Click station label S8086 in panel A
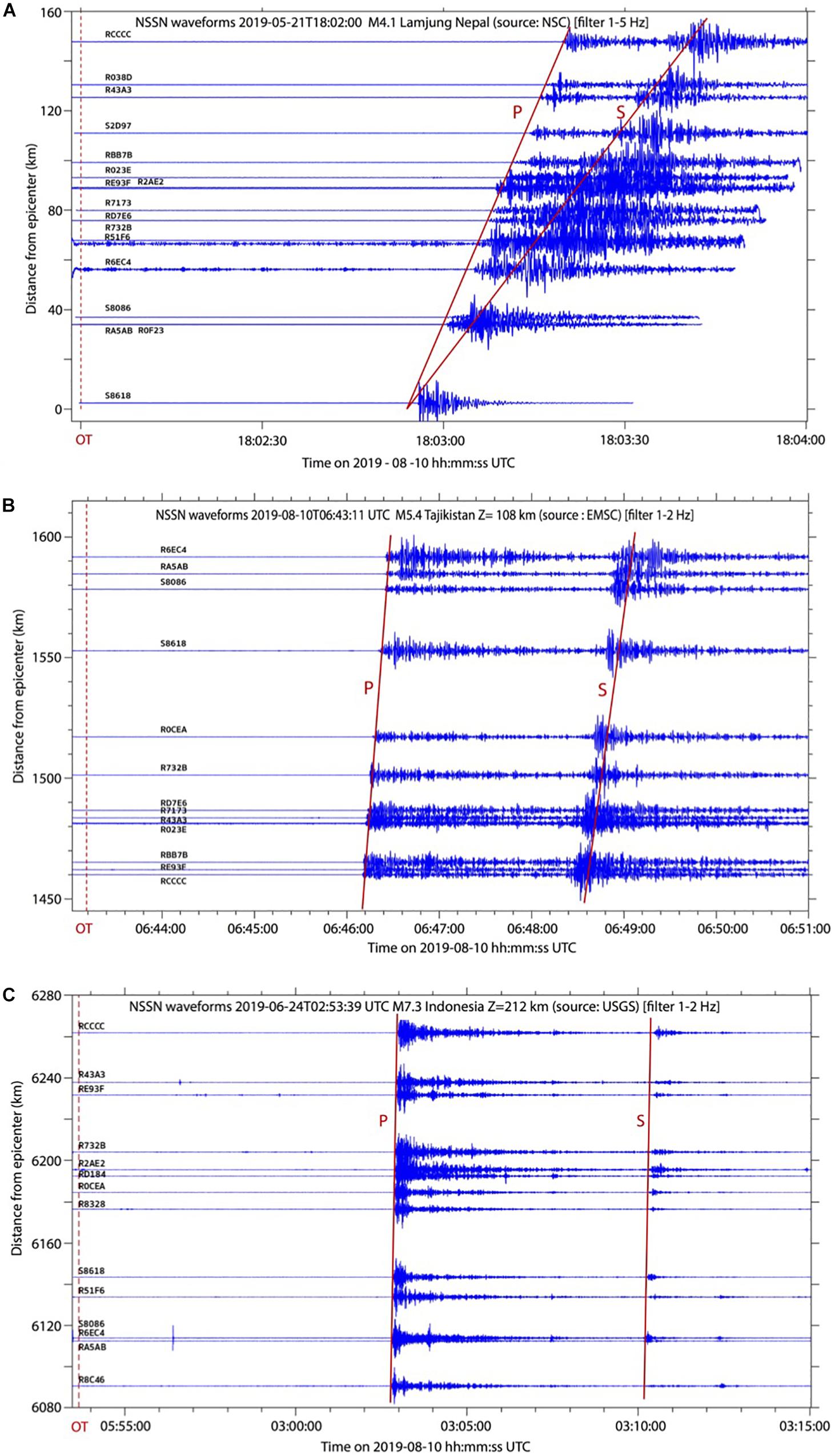Screen dimensions: 835x1456 pos(118,308)
